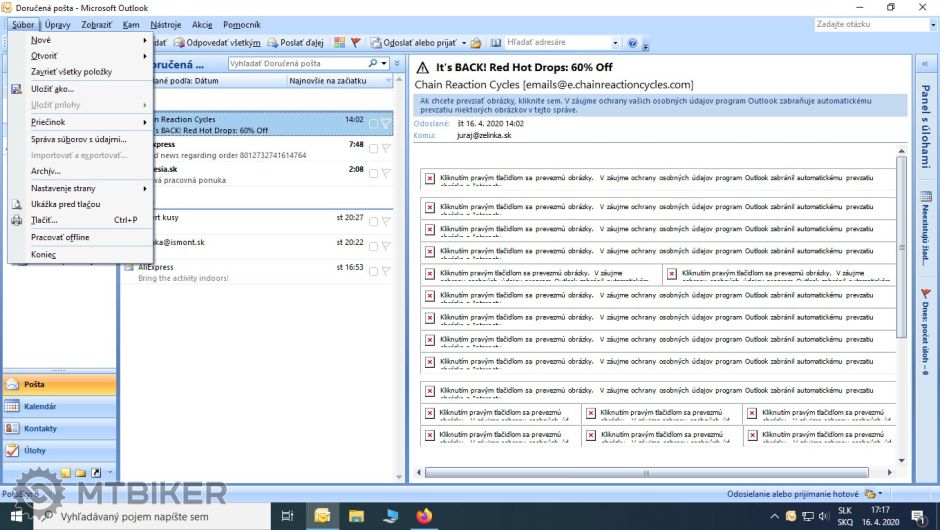The height and width of the screenshot is (530, 940).
Task: Toggle category box on Chain Reaction Cycles email
Action: tap(373, 124)
